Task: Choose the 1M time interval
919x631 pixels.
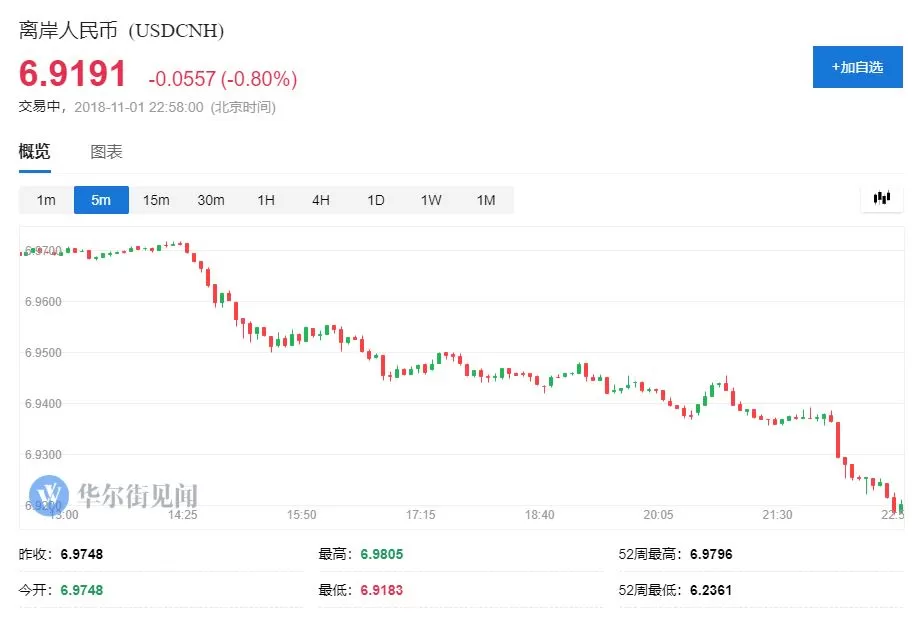Action: [486, 200]
